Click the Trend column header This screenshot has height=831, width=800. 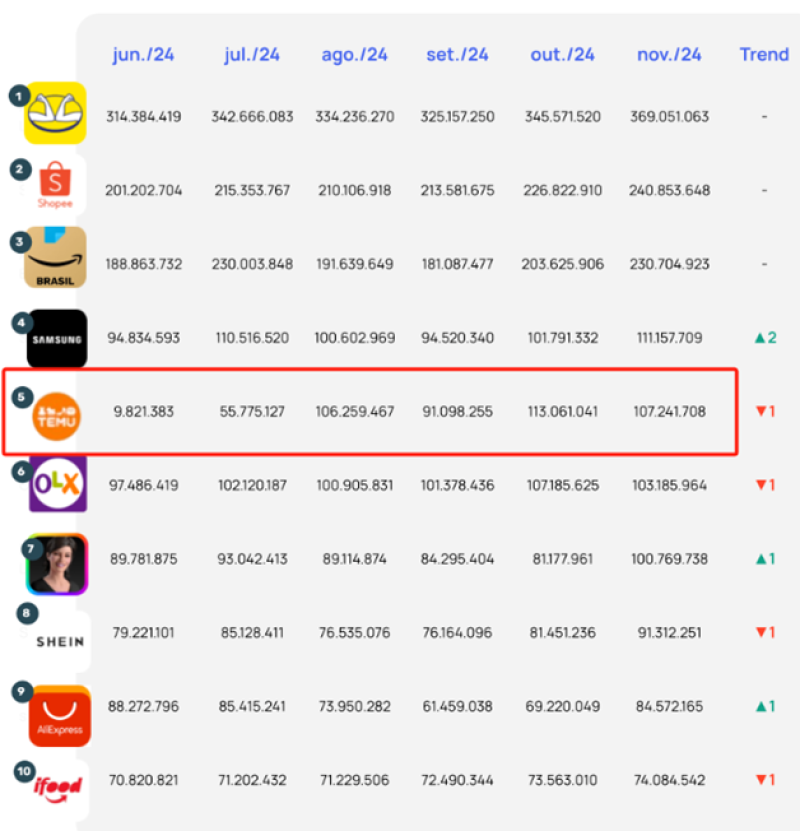(x=764, y=54)
